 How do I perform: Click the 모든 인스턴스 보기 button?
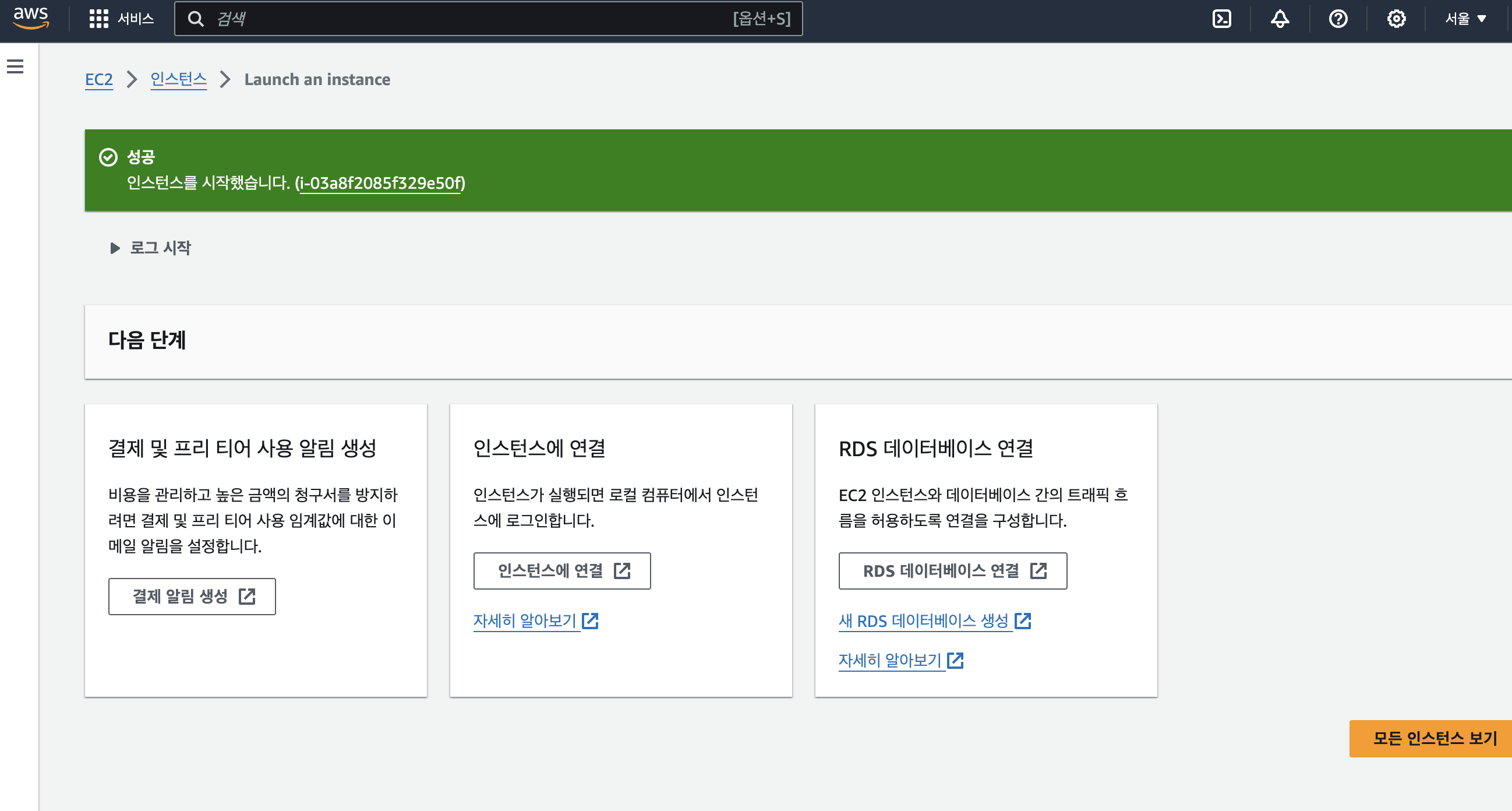[1434, 738]
